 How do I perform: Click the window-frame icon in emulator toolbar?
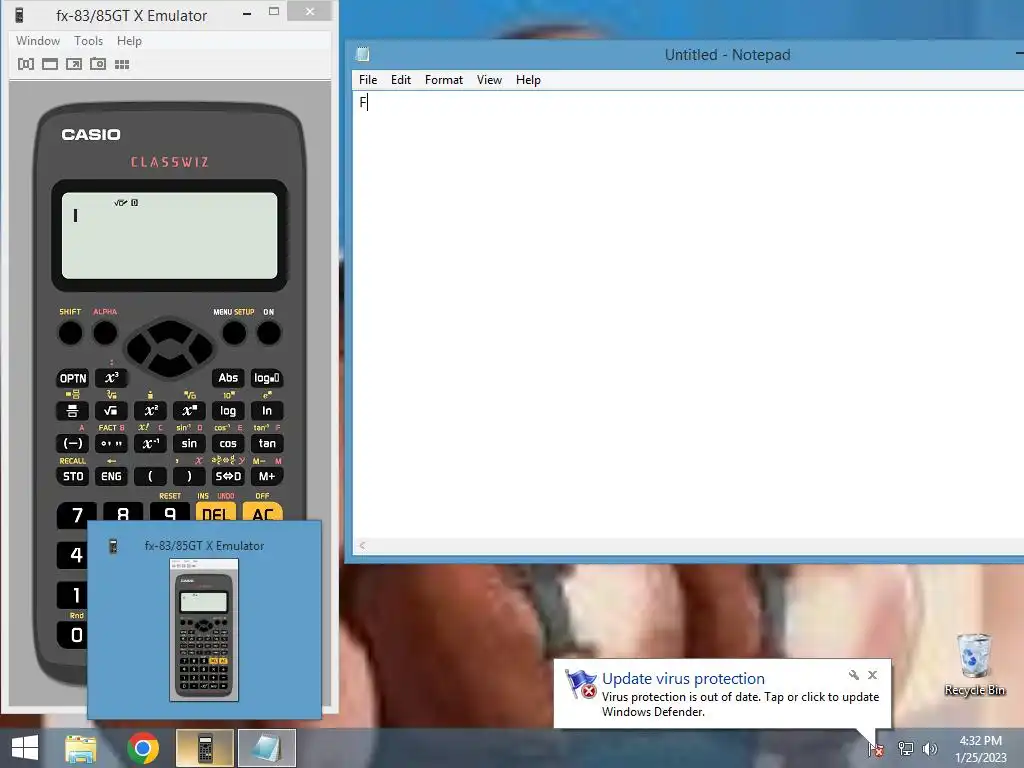click(50, 64)
